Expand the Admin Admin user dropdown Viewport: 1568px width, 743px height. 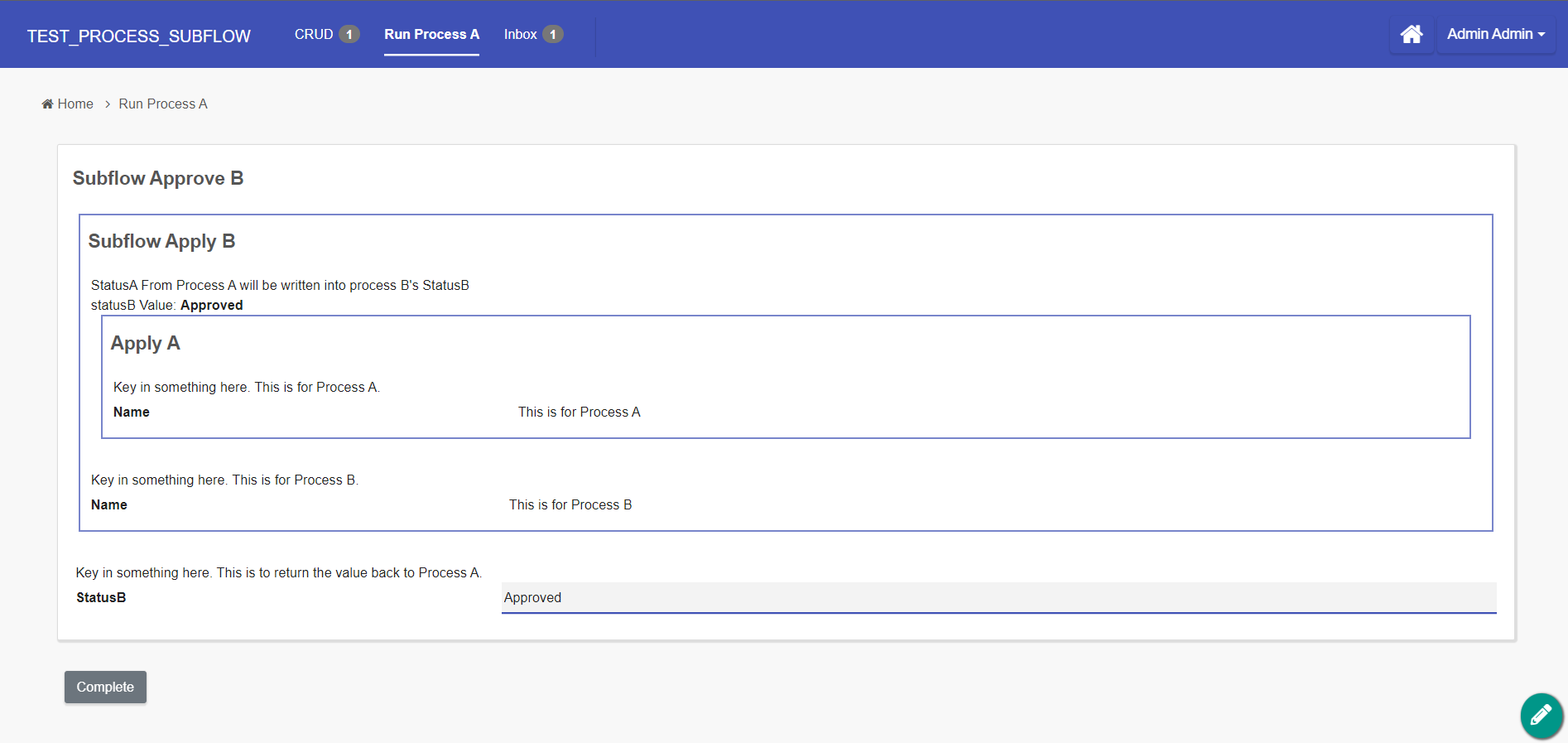click(1495, 34)
